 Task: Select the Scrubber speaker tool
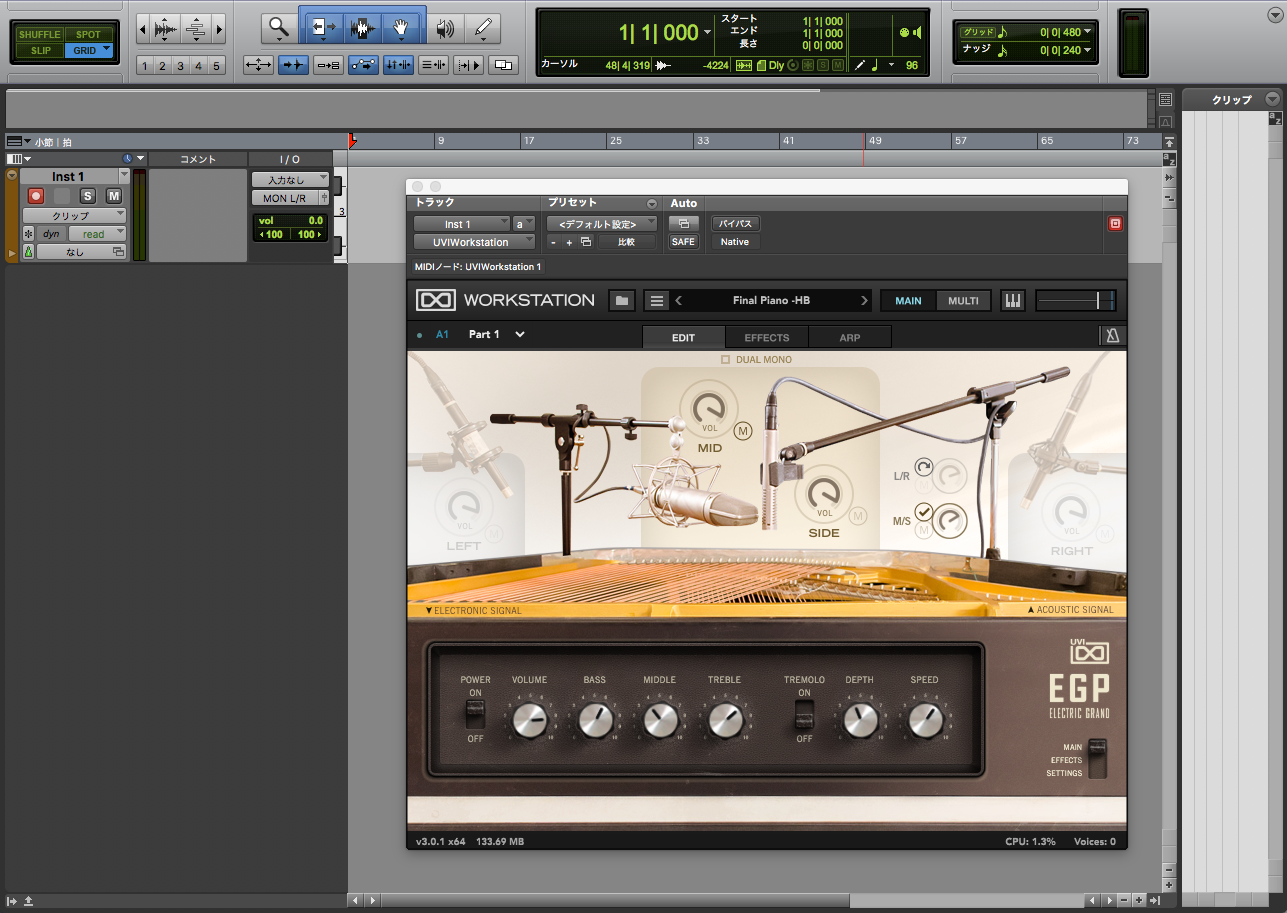pos(444,29)
